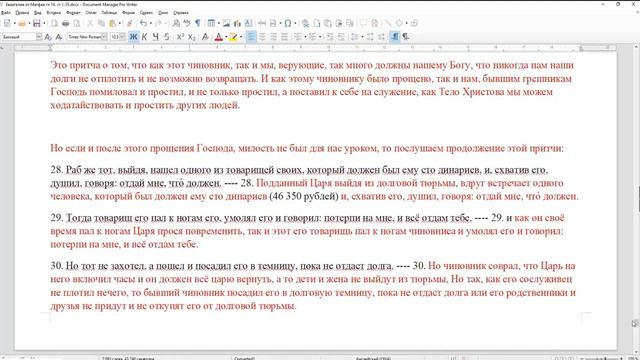This screenshot has height=360, width=640.
Task: Justify the paragraph text
Action: point(284,37)
